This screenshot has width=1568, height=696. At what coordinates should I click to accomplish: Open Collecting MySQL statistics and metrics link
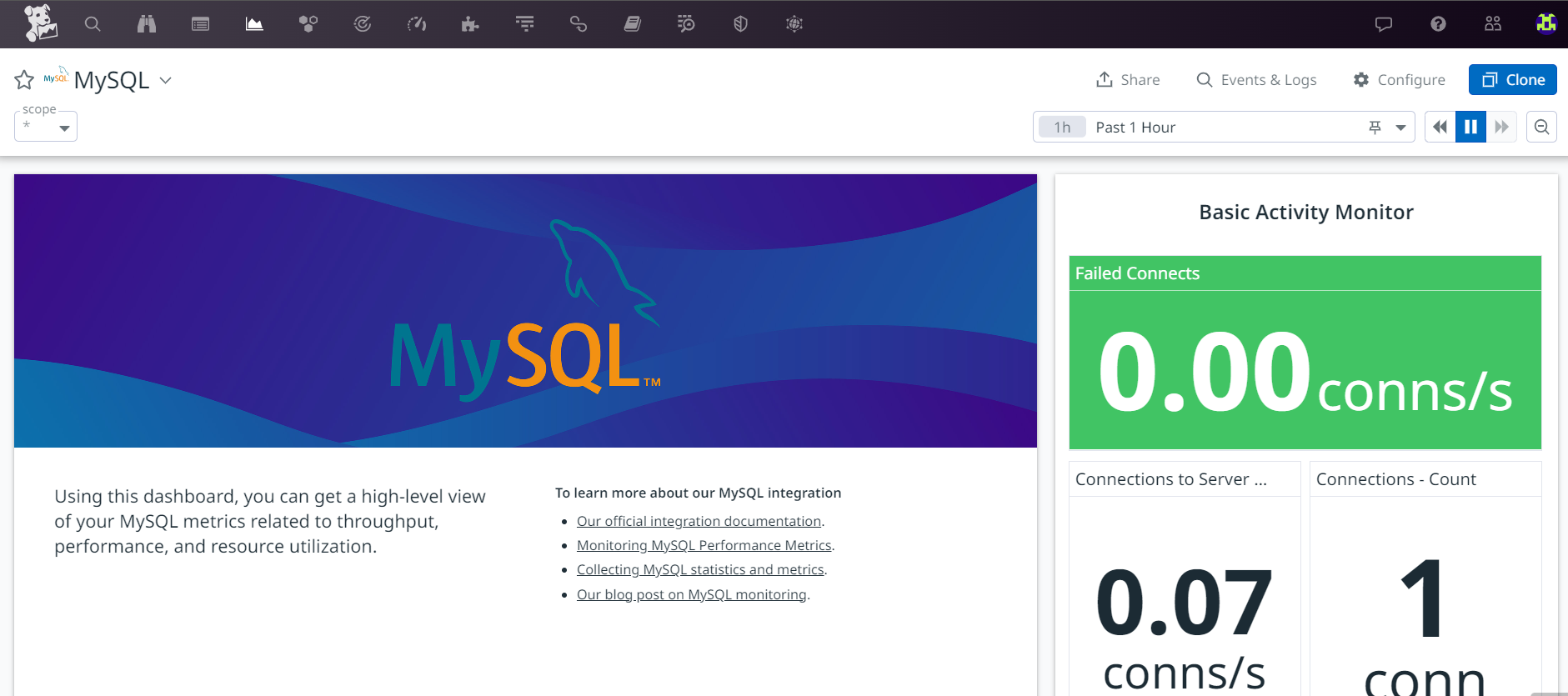point(700,569)
